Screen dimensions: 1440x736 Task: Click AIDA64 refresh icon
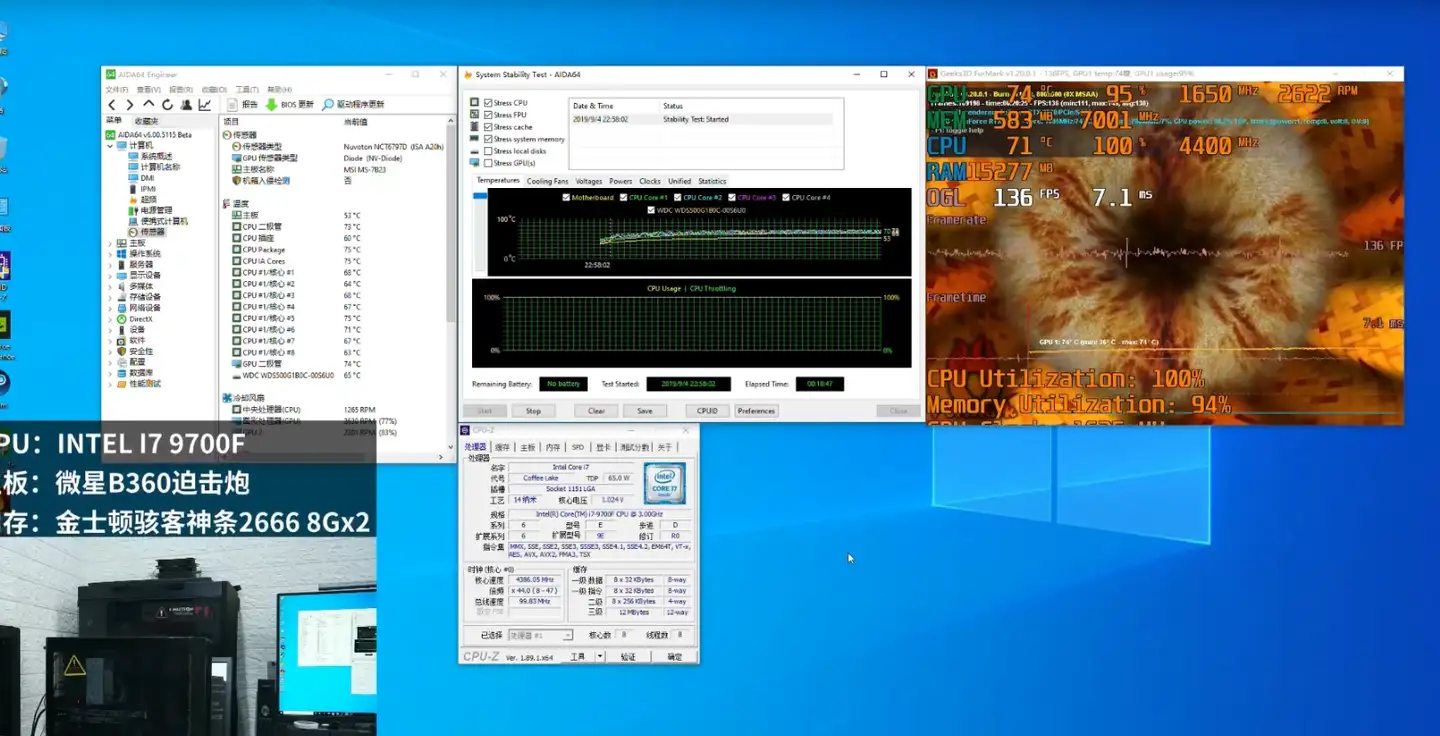coord(168,104)
